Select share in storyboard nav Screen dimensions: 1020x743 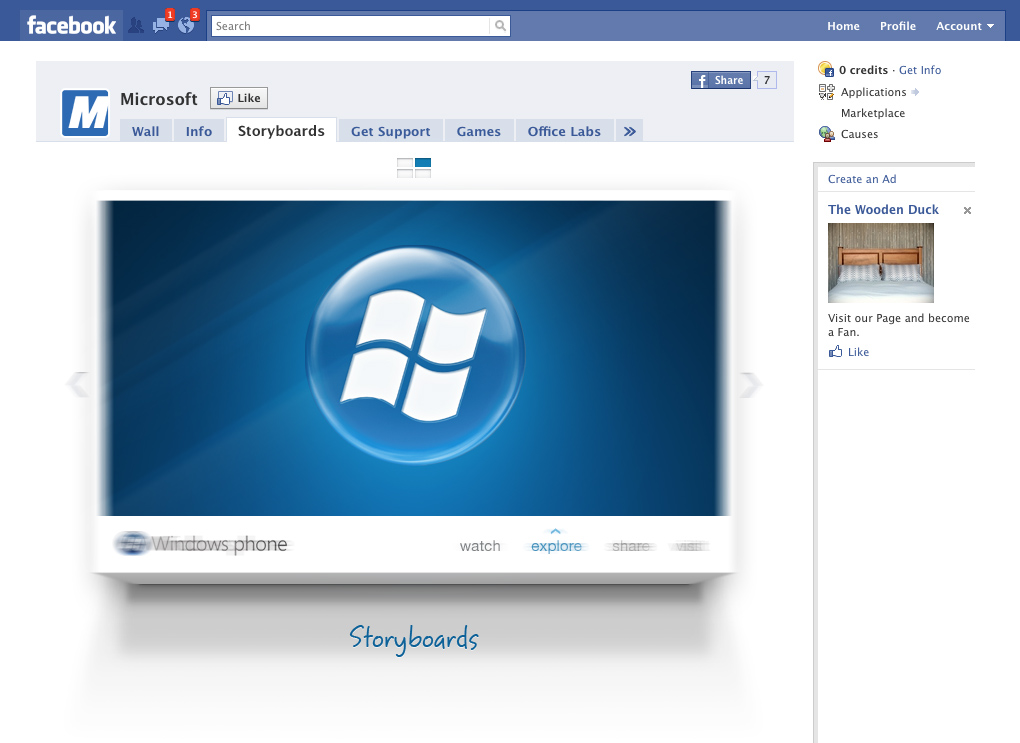[x=630, y=546]
